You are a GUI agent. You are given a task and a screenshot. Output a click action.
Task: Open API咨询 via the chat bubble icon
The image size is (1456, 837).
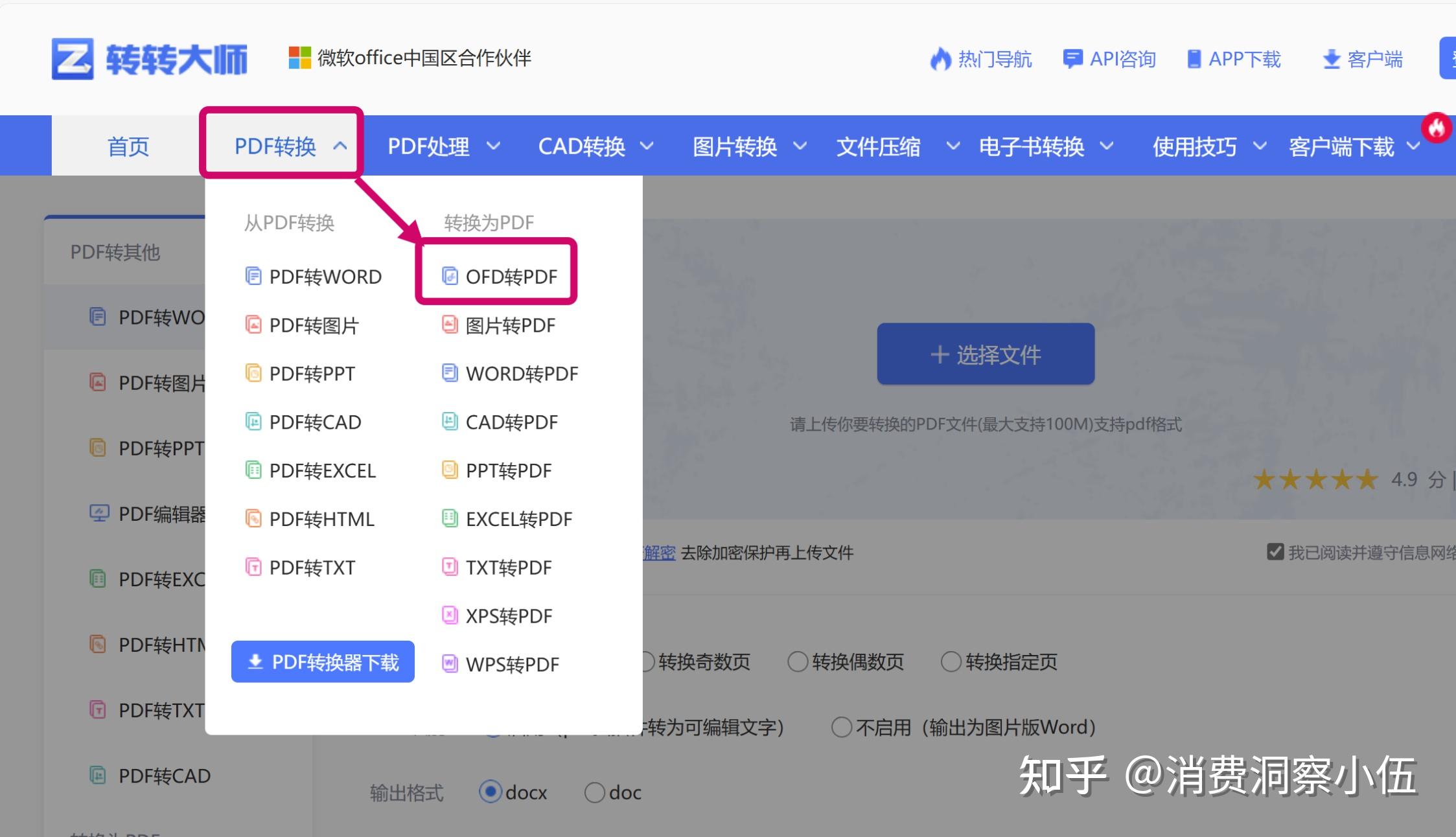1072,58
